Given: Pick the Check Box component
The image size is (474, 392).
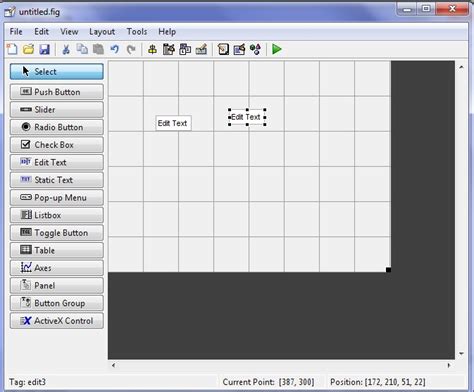Looking at the screenshot, I should [57, 145].
